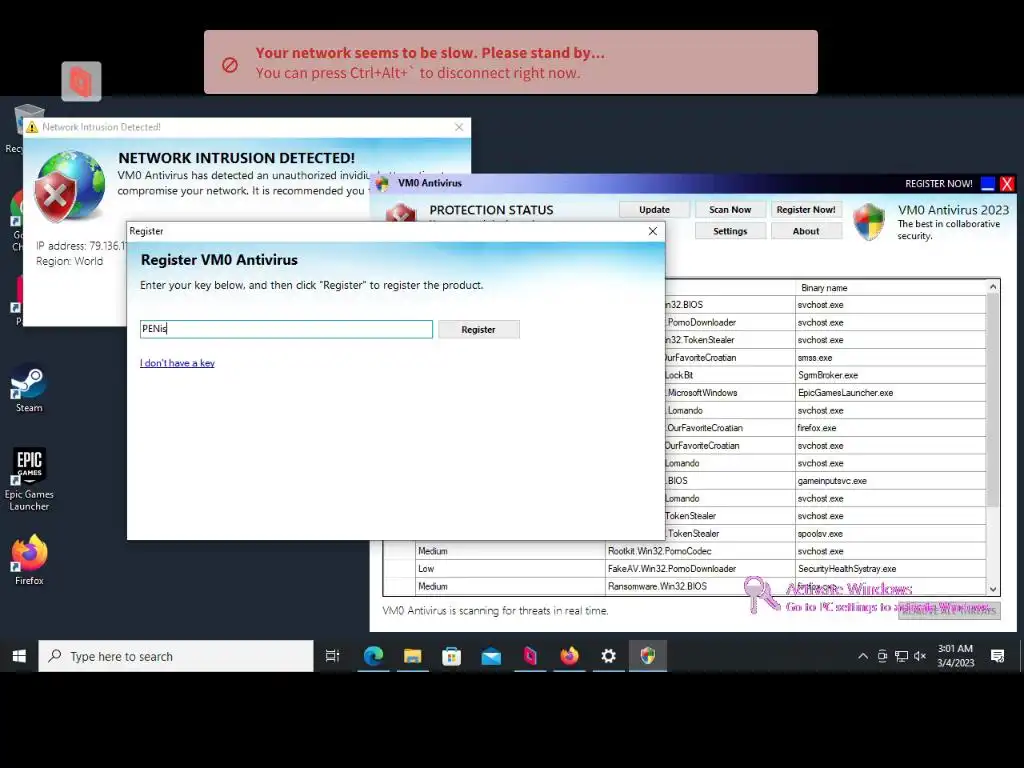Launch Microsoft Edge from the taskbar
1024x768 pixels.
[373, 656]
